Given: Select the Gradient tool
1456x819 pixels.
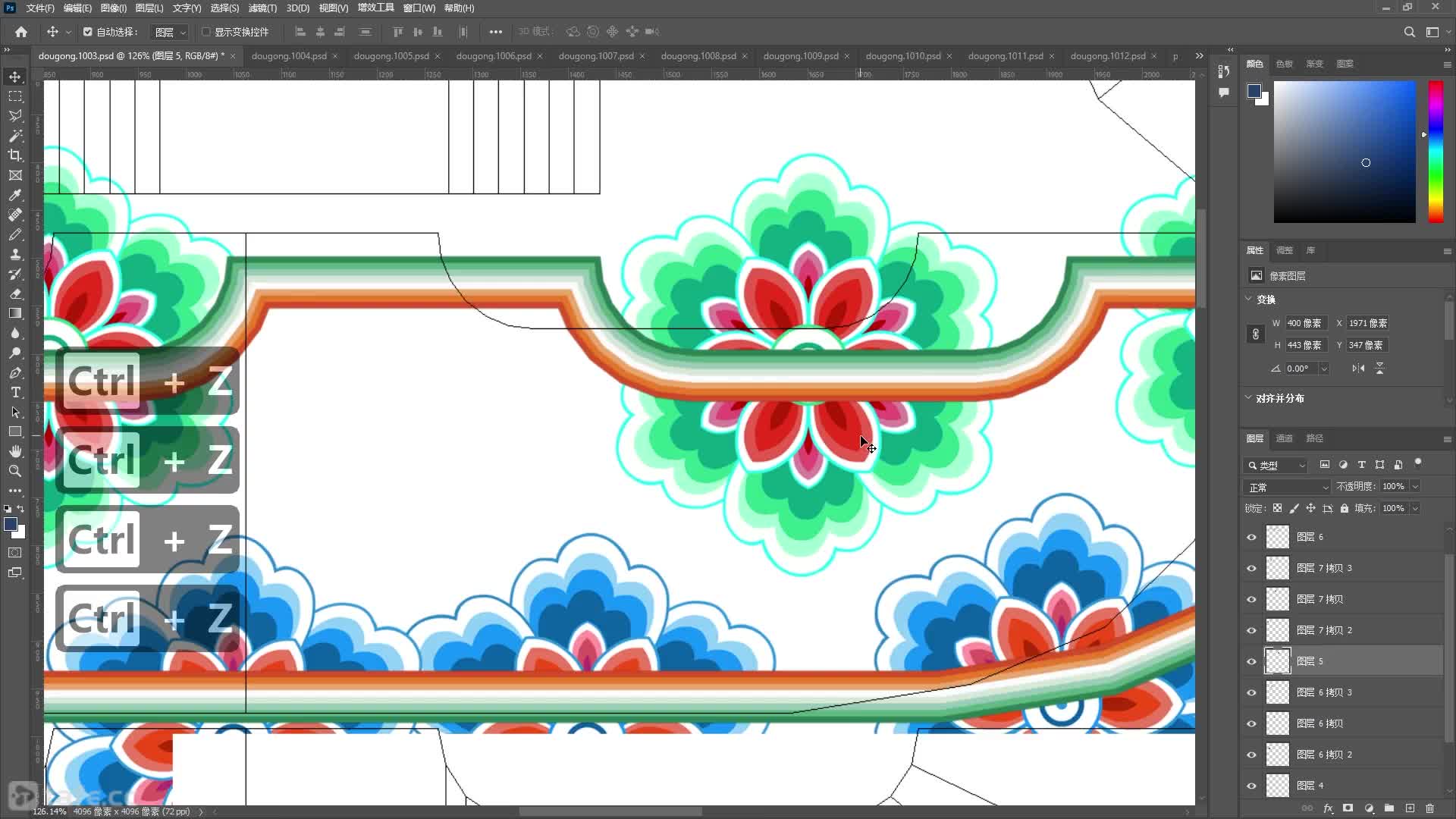Looking at the screenshot, I should (15, 313).
